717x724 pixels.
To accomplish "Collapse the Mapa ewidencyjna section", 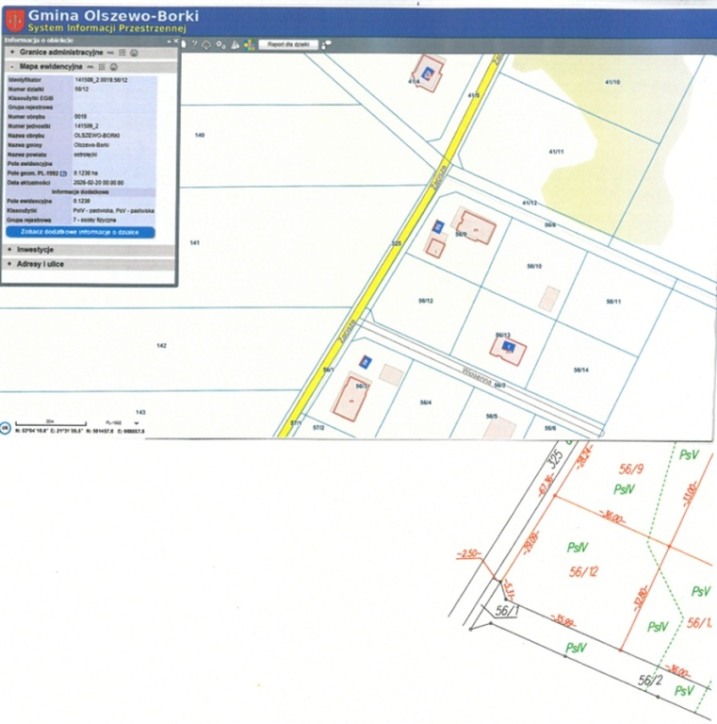I will (x=10, y=65).
